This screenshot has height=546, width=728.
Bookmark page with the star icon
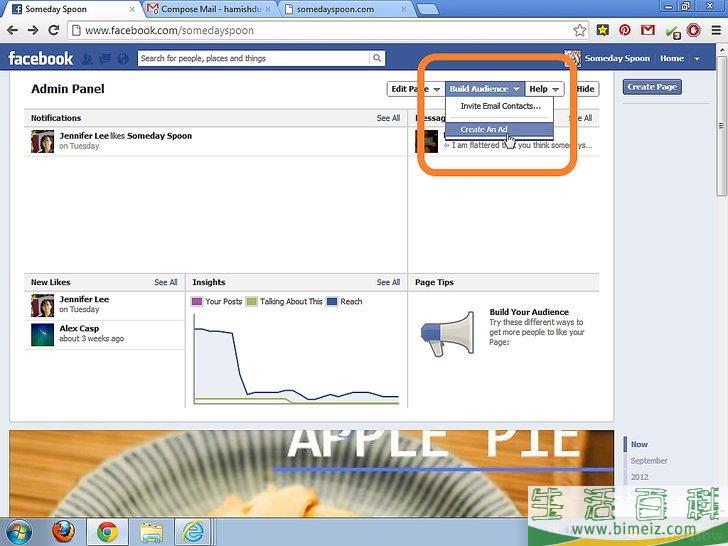point(579,31)
